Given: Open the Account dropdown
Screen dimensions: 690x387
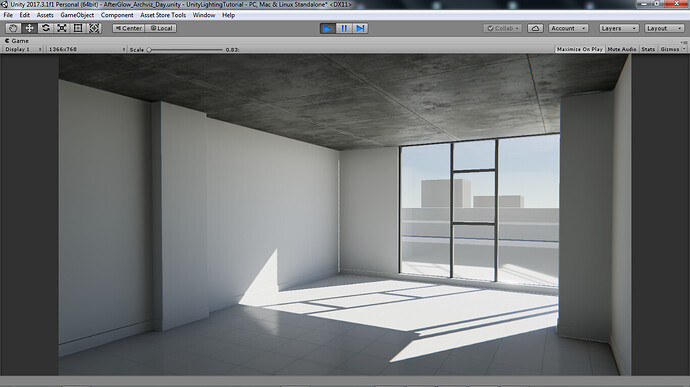Looking at the screenshot, I should point(569,28).
